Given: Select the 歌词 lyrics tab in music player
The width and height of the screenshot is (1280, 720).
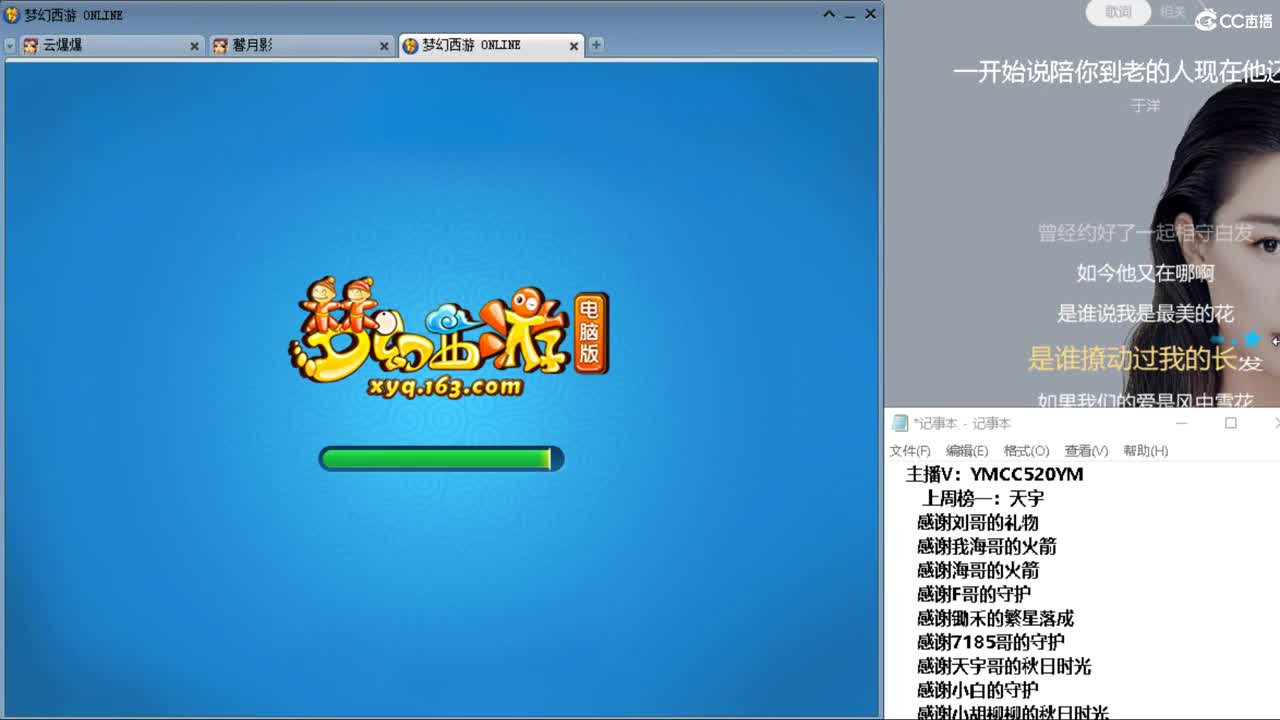Looking at the screenshot, I should point(1118,12).
